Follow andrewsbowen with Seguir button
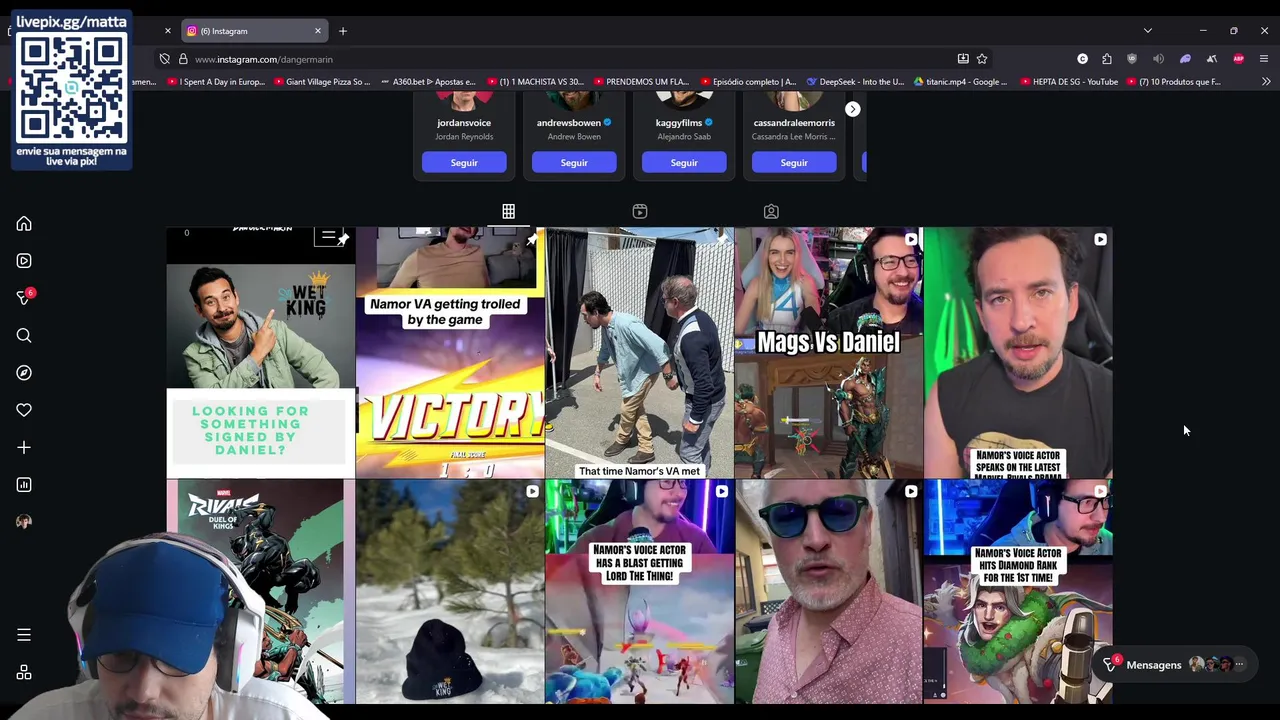 (574, 162)
